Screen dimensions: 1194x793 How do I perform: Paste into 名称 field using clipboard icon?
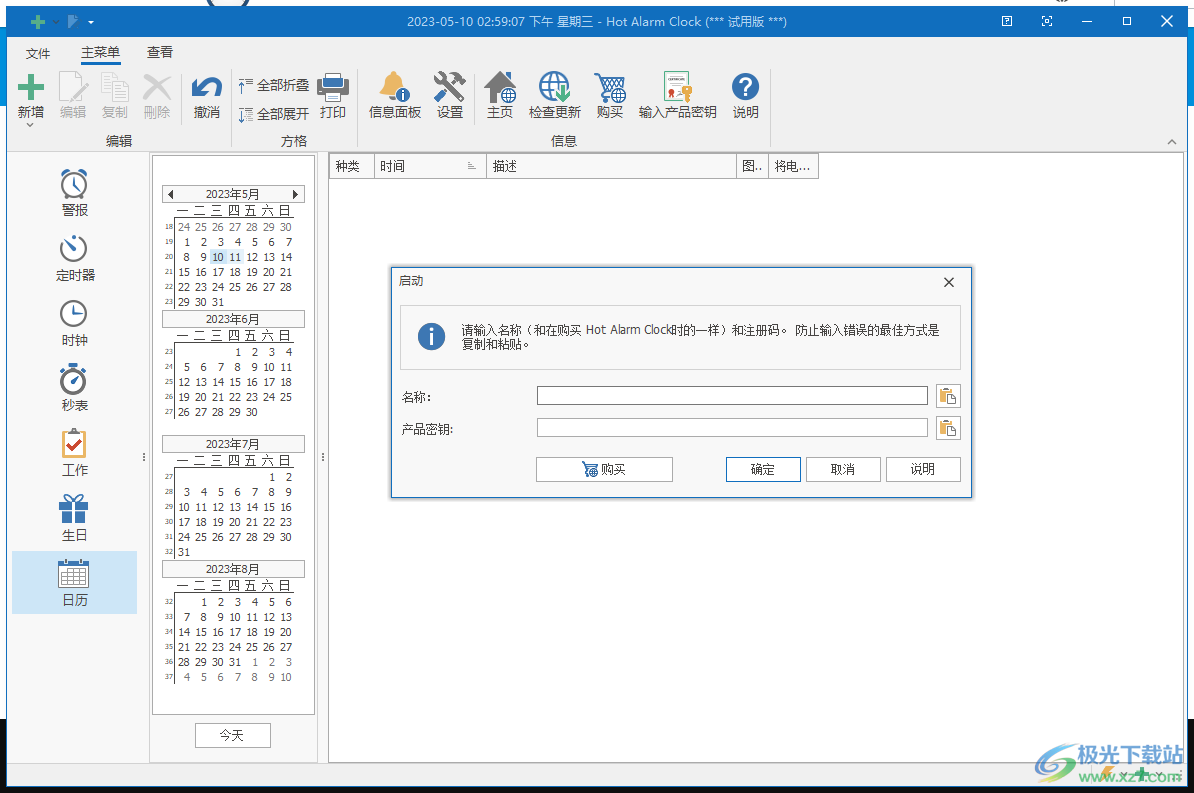pos(948,396)
